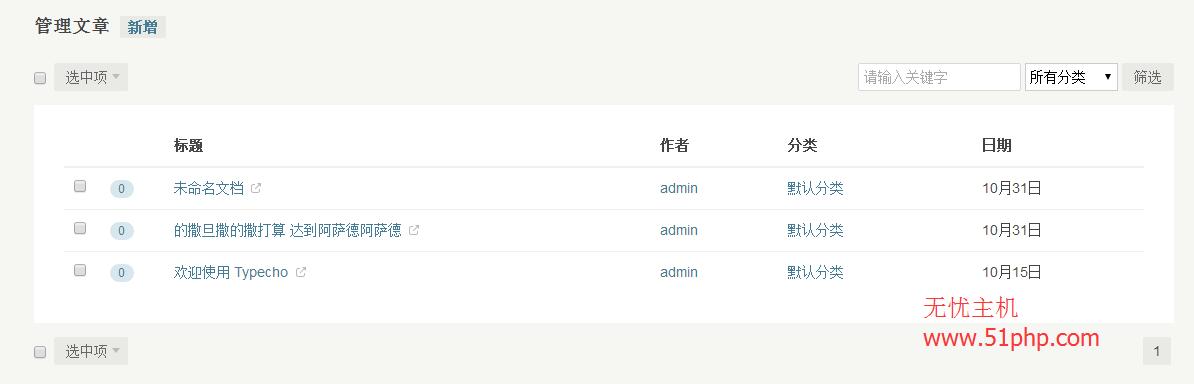The width and height of the screenshot is (1194, 384).
Task: Open the 未命名文档 article title link
Action: click(209, 188)
